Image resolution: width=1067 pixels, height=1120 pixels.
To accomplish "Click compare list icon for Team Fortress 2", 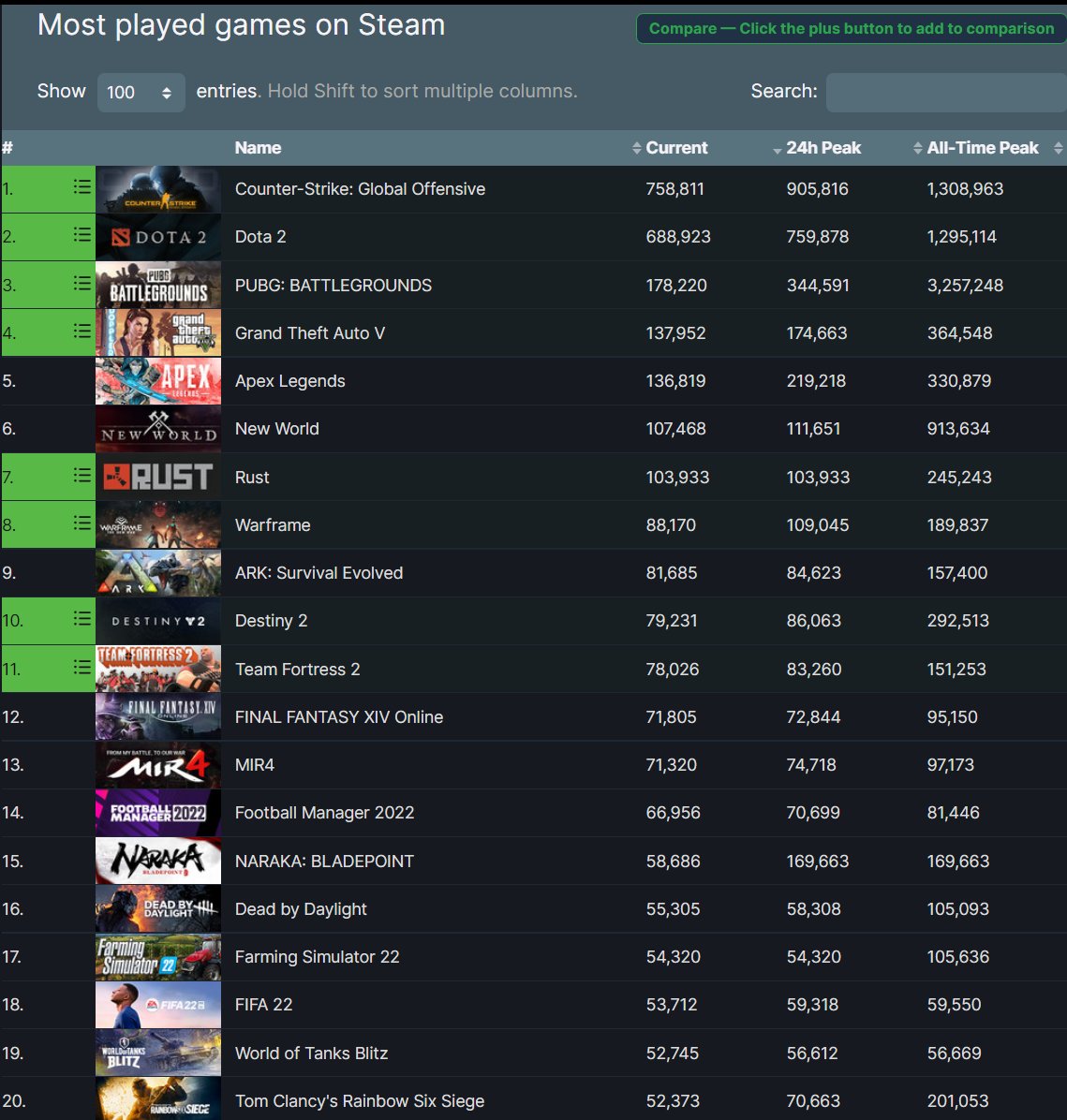I will pyautogui.click(x=82, y=667).
